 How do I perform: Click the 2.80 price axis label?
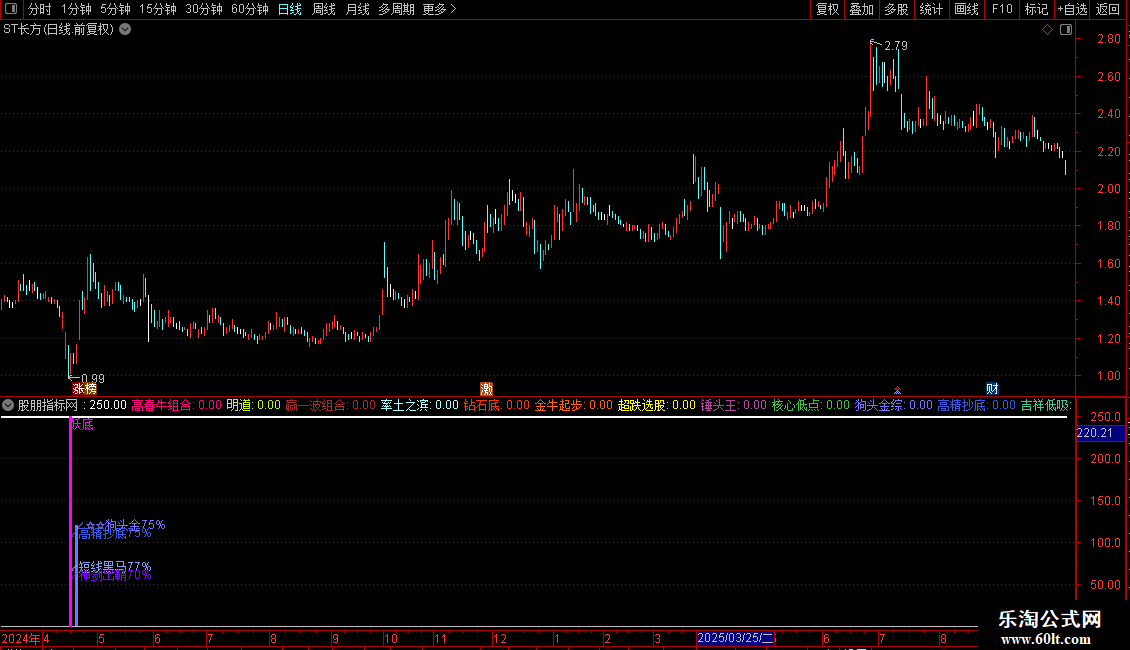(x=1108, y=39)
